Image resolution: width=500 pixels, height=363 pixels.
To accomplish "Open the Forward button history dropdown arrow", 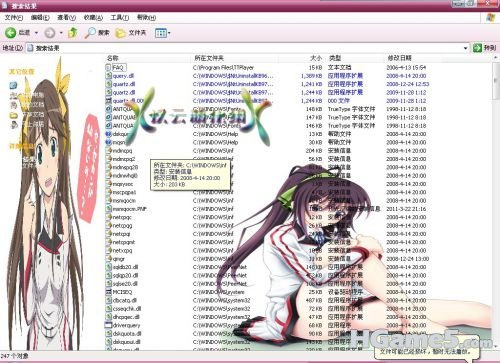I will point(61,33).
